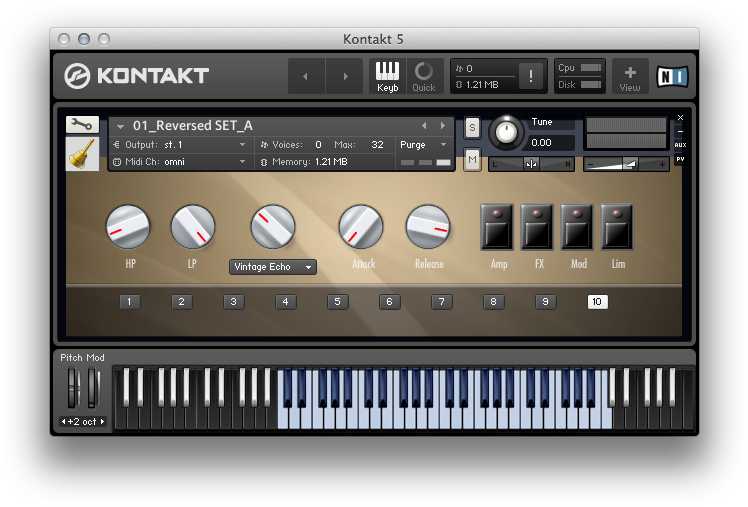Mute the instrument with M button
The image size is (748, 507).
[x=472, y=159]
